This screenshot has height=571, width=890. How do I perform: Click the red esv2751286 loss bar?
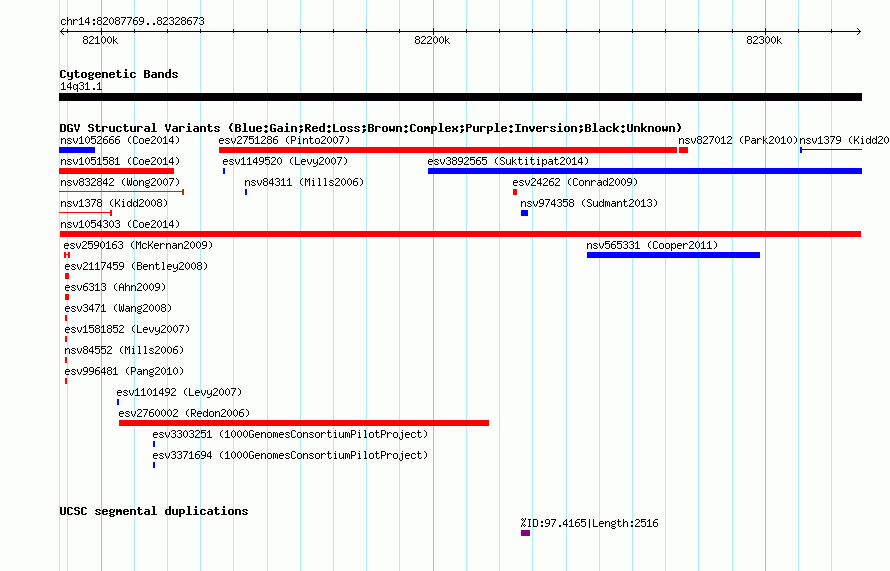tap(448, 150)
